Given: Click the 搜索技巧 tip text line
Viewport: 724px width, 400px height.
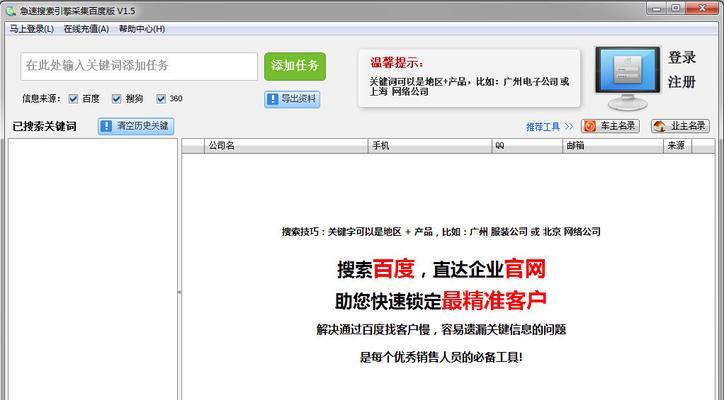Looking at the screenshot, I should 441,232.
